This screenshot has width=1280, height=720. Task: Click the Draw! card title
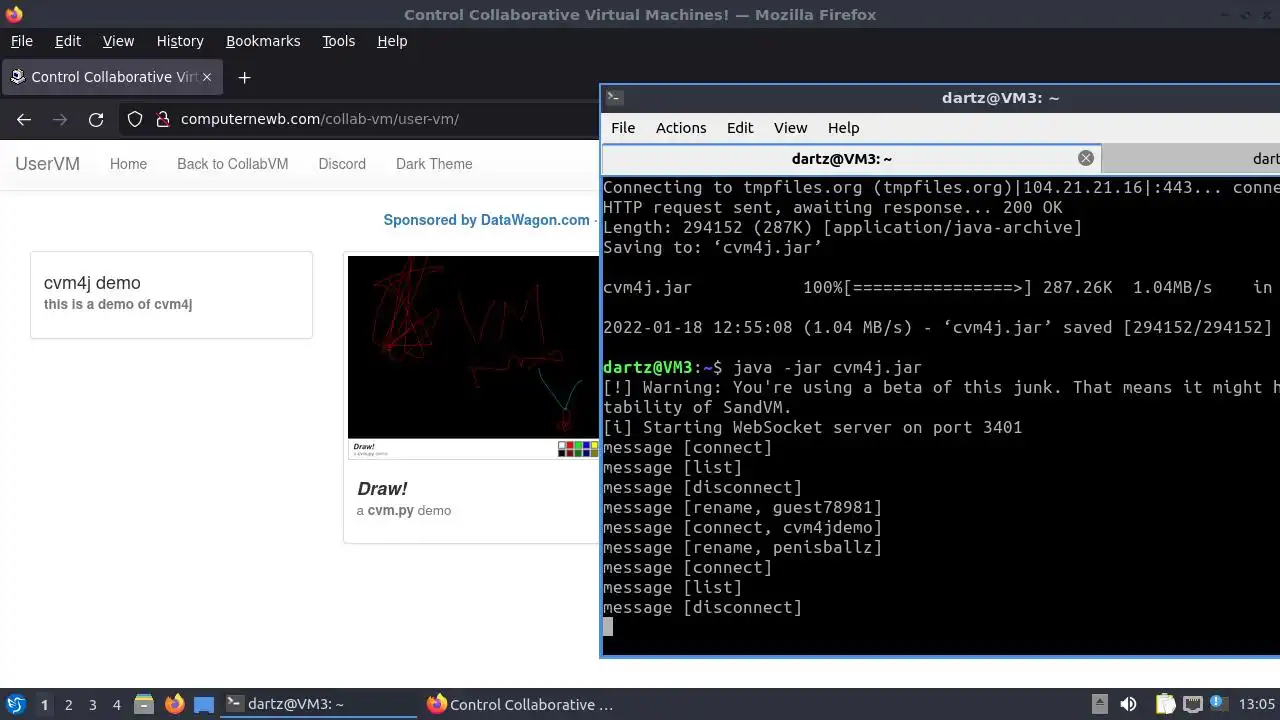[x=382, y=489]
